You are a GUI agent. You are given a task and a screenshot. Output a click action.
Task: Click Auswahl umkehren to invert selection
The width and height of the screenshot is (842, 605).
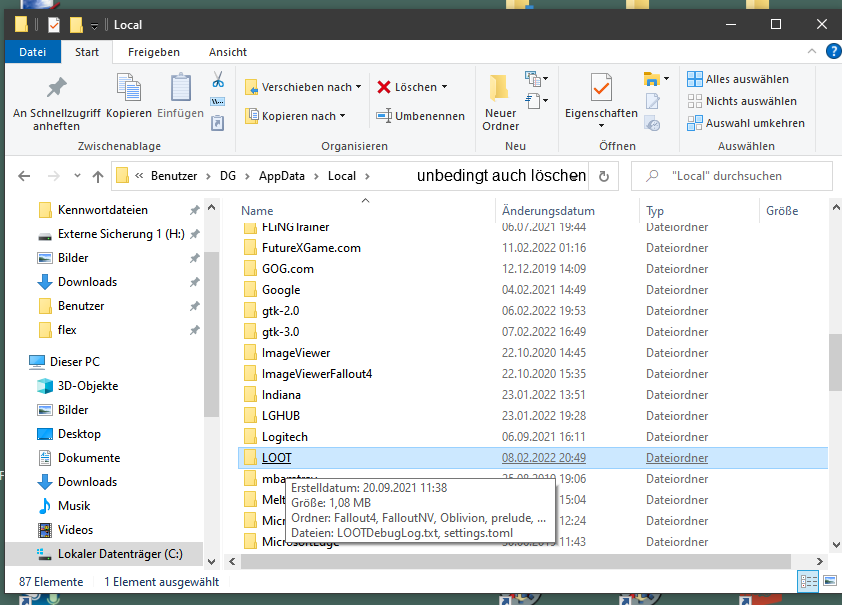tap(746, 123)
